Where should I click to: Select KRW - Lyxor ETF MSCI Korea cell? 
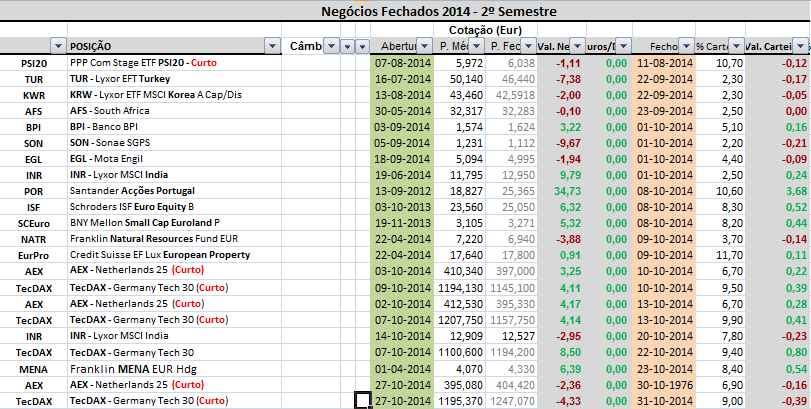174,95
